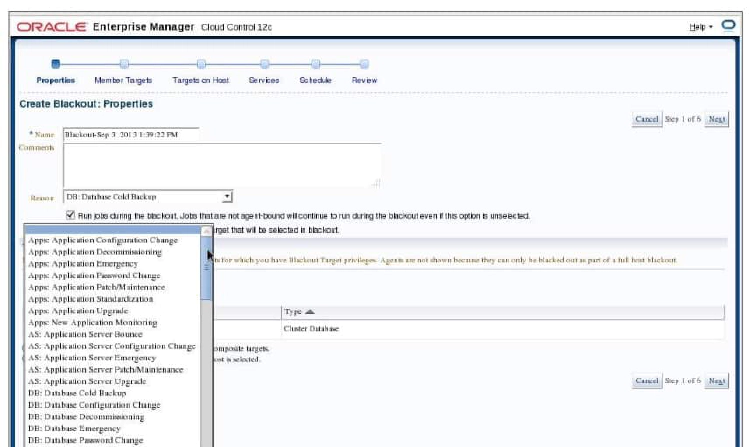Go to the Member Targets step label
This screenshot has width=750, height=447.
pyautogui.click(x=123, y=80)
